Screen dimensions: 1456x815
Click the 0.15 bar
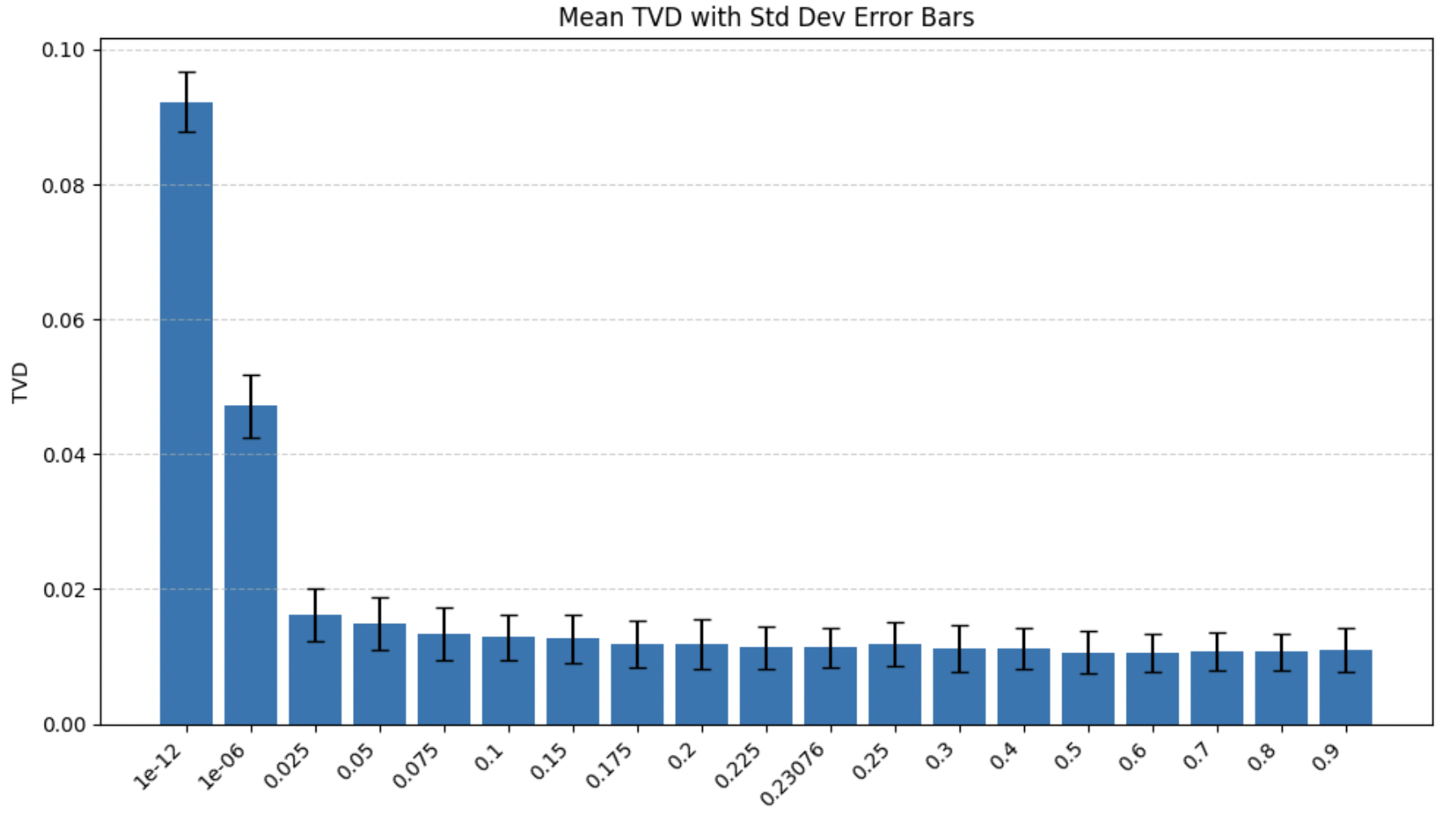(x=573, y=682)
